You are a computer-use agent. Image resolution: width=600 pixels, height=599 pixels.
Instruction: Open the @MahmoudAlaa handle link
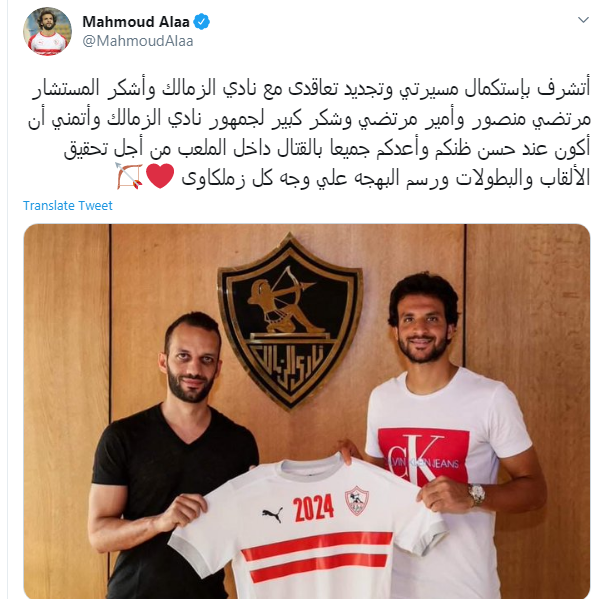138,41
